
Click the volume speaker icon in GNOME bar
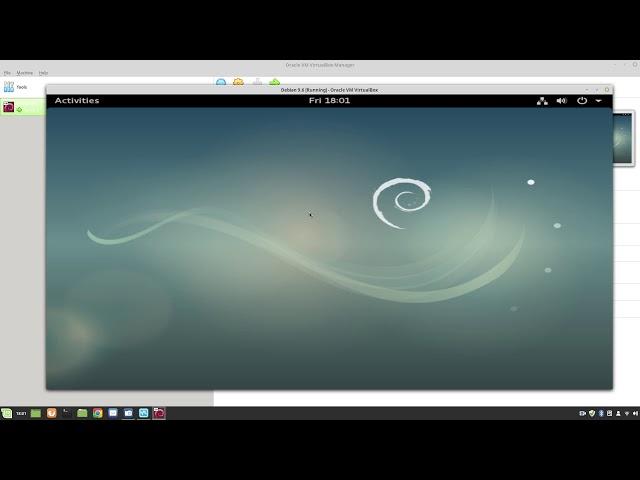562,101
